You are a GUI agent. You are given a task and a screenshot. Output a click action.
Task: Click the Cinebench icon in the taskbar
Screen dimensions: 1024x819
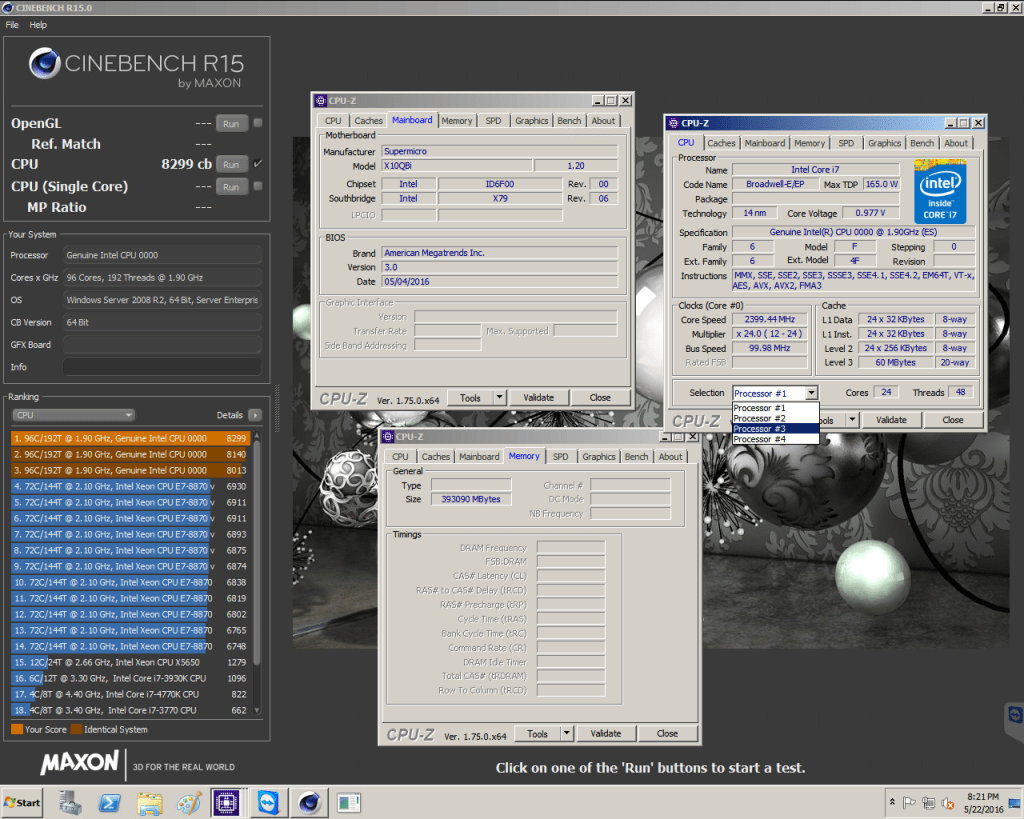pos(307,802)
